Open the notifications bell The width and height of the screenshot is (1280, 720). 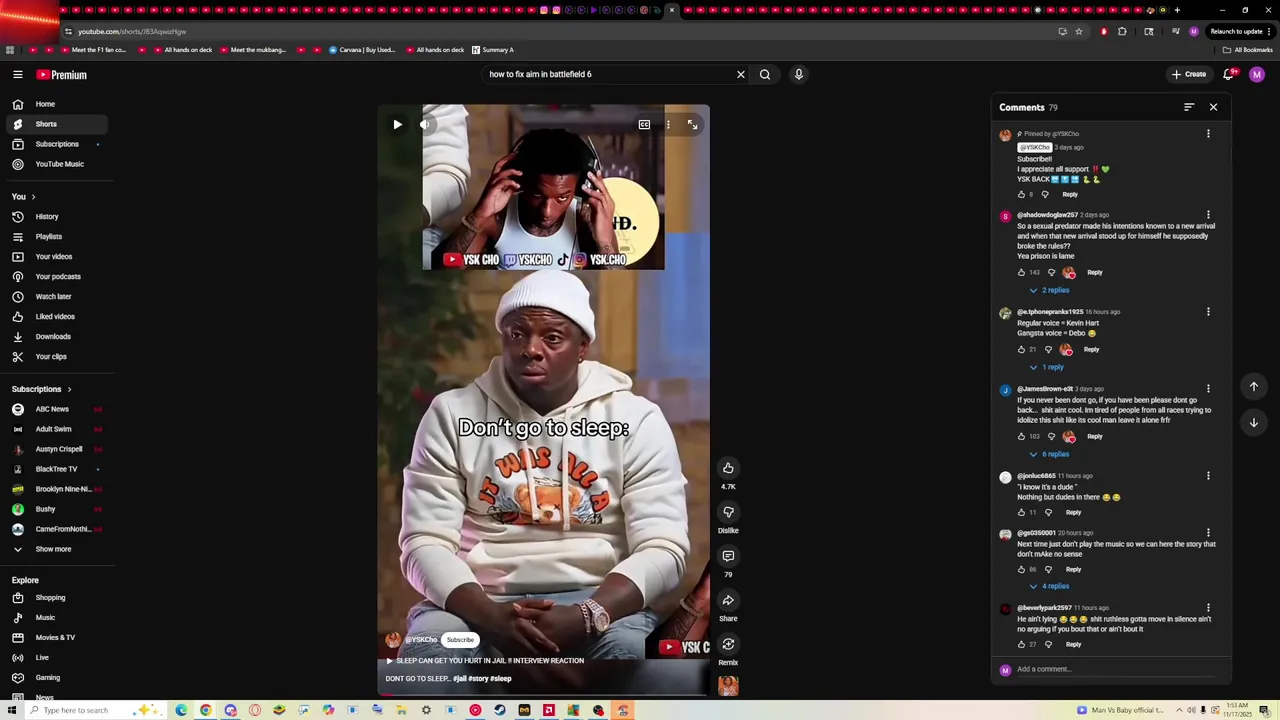tap(1229, 74)
